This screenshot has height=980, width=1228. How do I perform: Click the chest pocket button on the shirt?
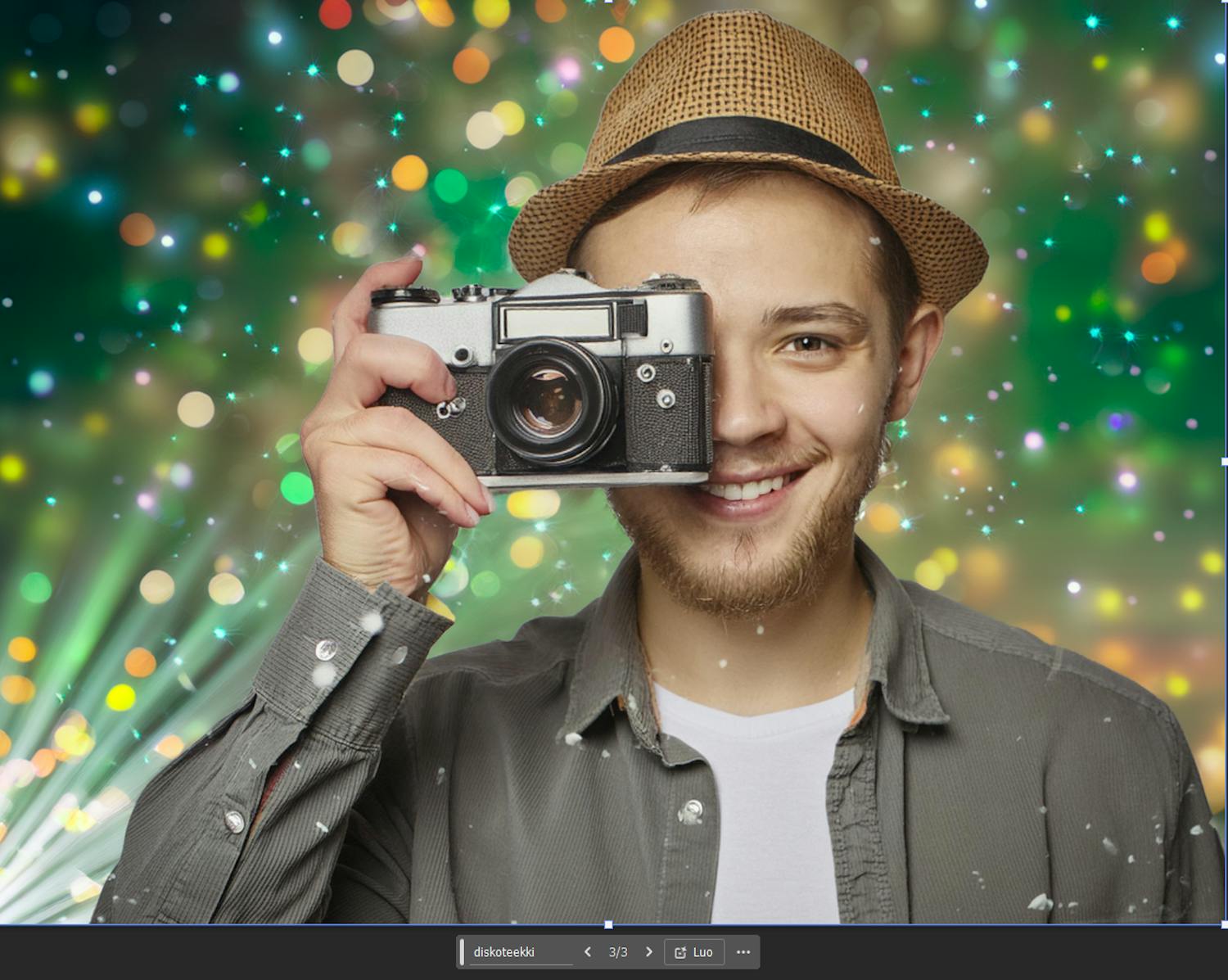coord(690,811)
